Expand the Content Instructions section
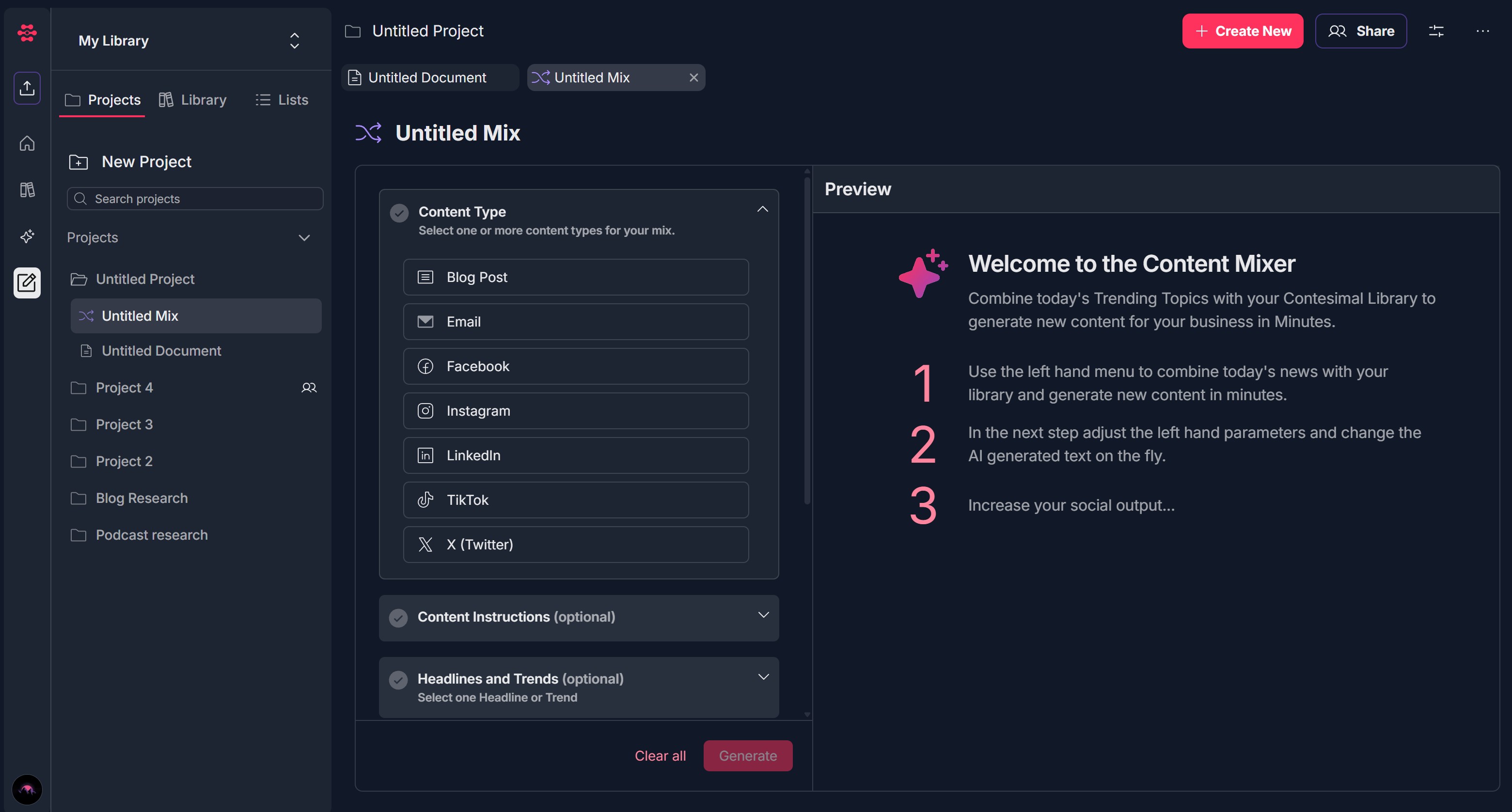 click(762, 615)
